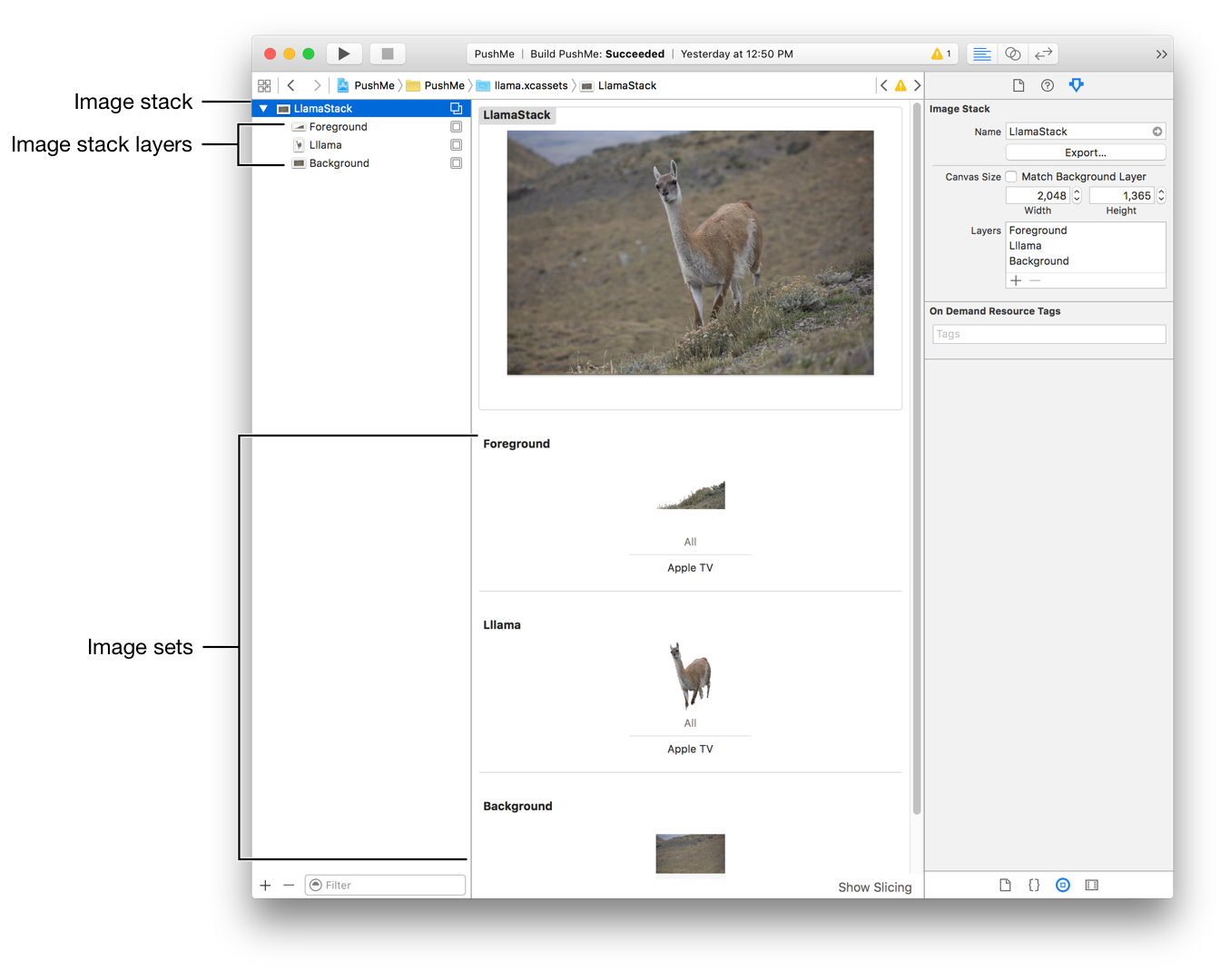Show the assistant editor
This screenshot has height=980, width=1230.
click(x=1013, y=54)
